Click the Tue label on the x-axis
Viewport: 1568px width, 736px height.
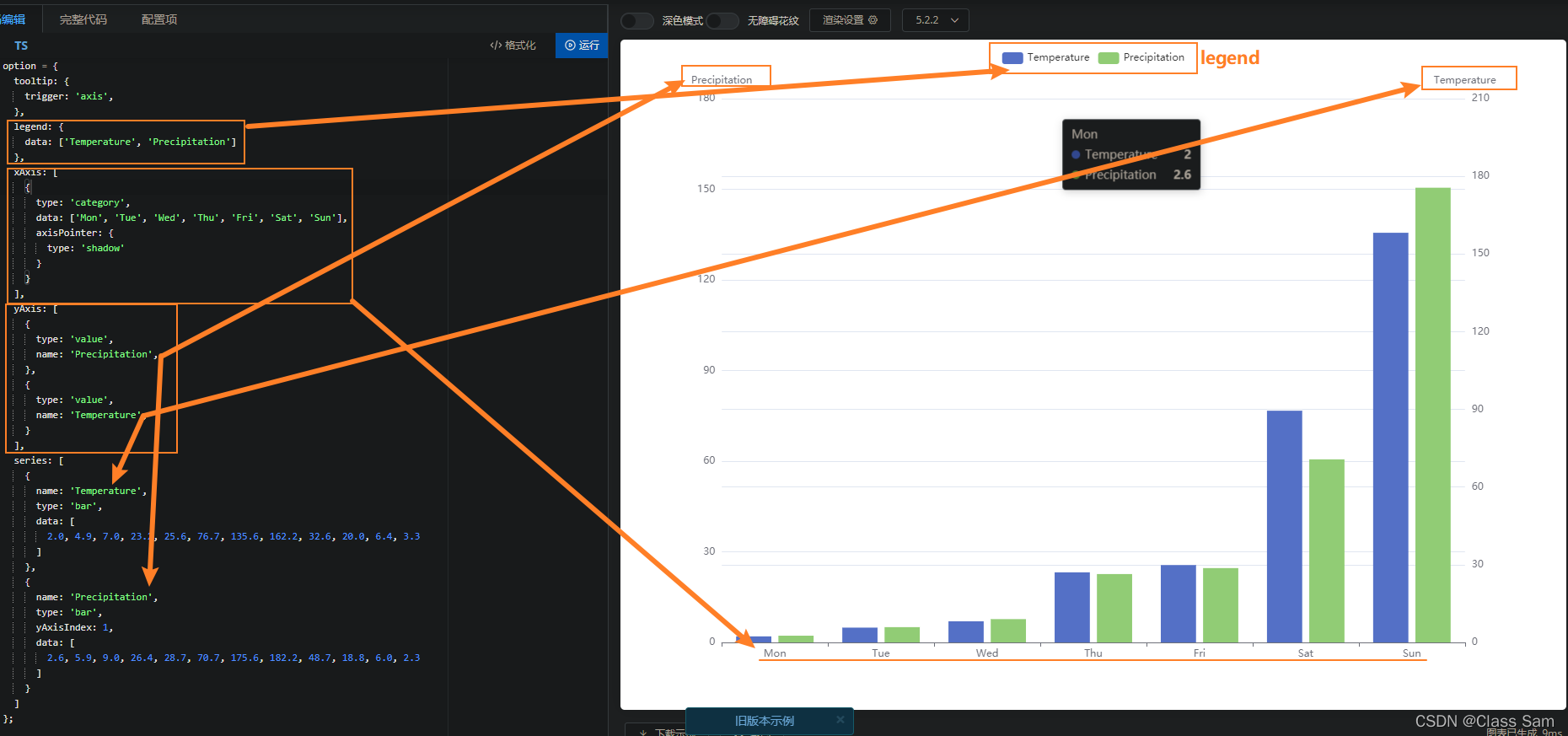[880, 653]
